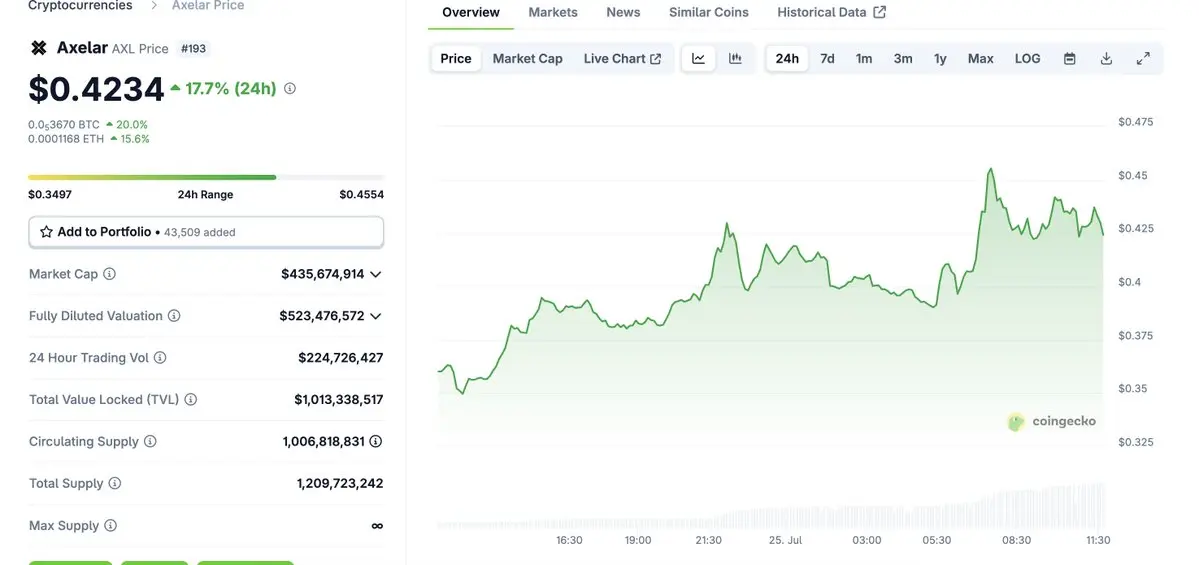Image resolution: width=1199 pixels, height=565 pixels.
Task: Click the $0.4554 range high value
Action: click(362, 194)
